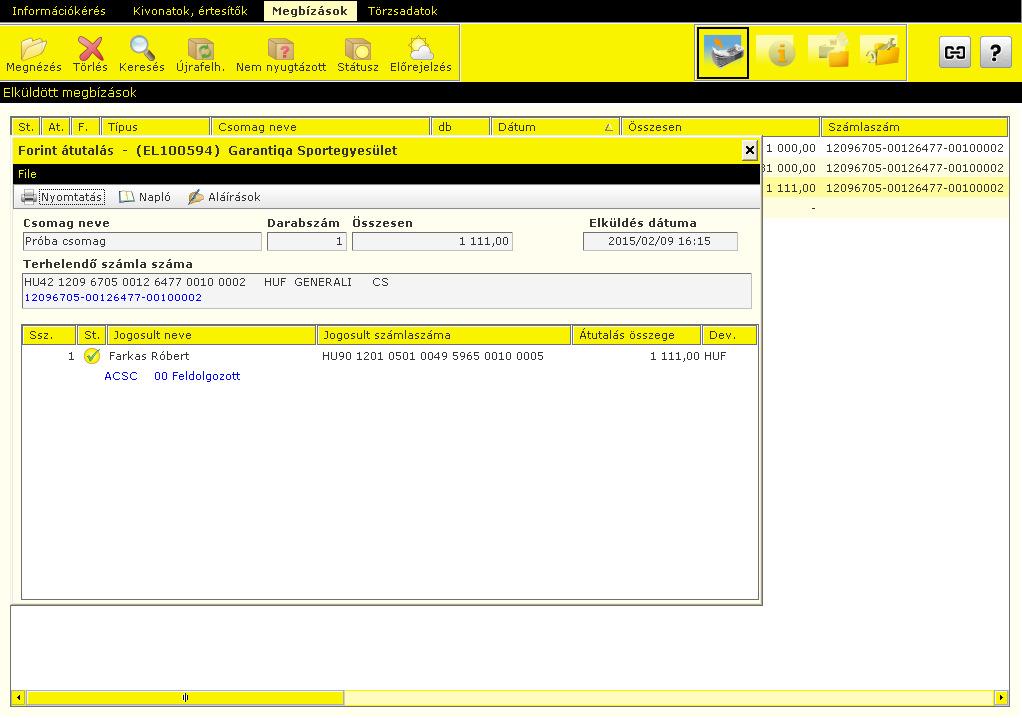This screenshot has height=718, width=1022.
Task: Click the round info icon
Action: tap(781, 52)
